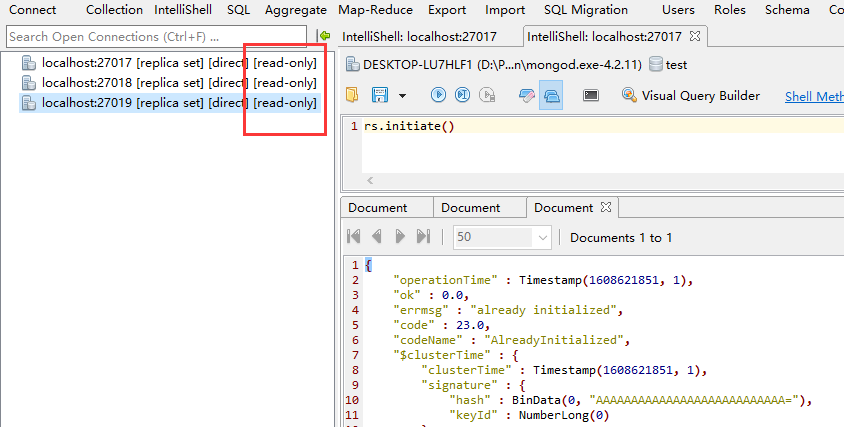Image resolution: width=844 pixels, height=427 pixels.
Task: Switch to the second Document result tab
Action: point(470,208)
